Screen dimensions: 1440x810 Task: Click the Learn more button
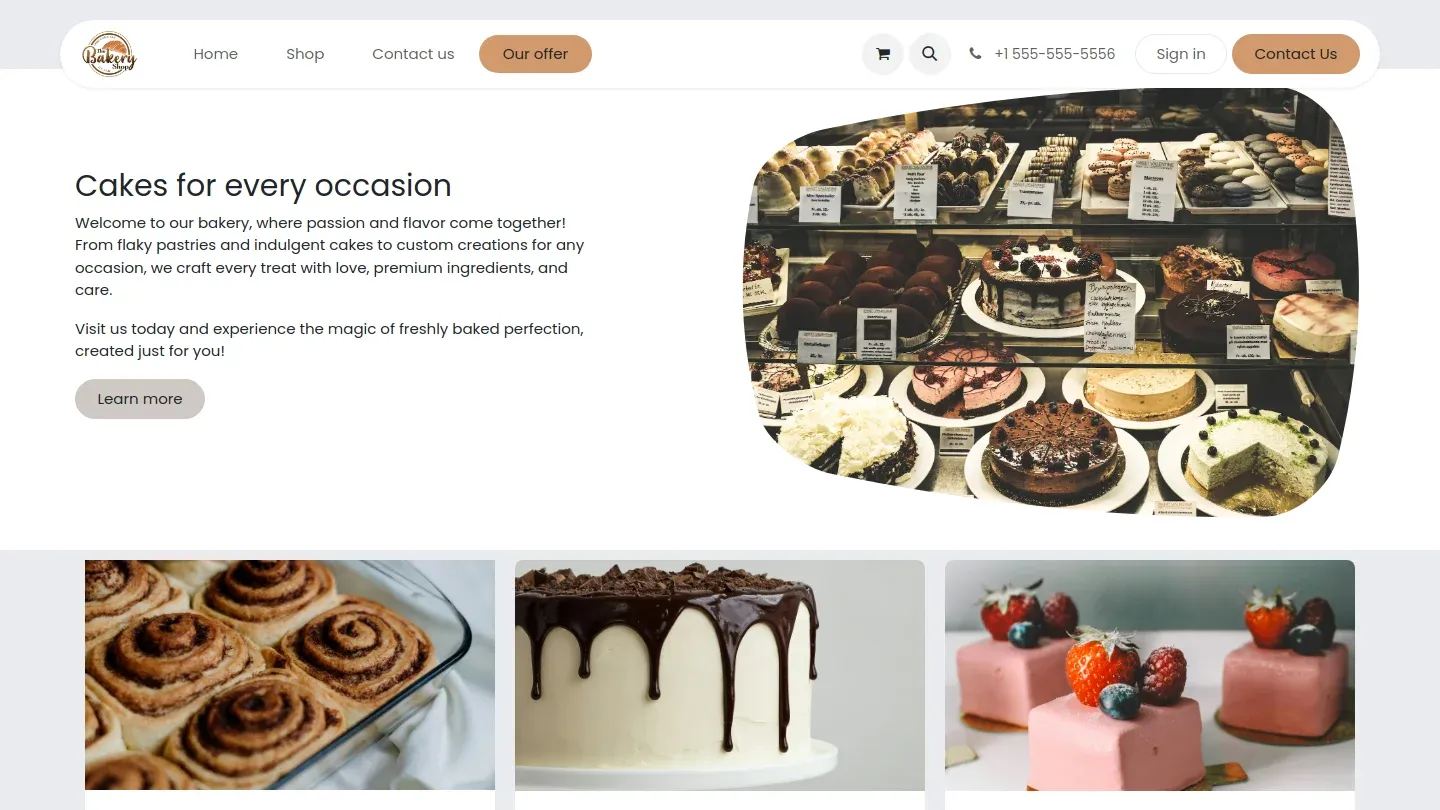tap(140, 399)
